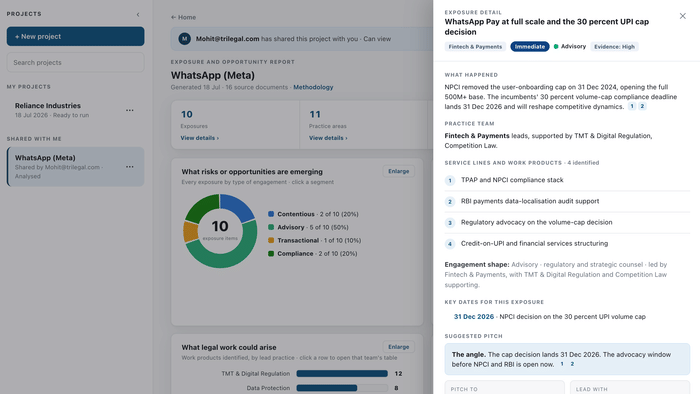Screen dimensions: 700x394
Task: Enlarge the risks or opportunities chart
Action: (x=399, y=171)
